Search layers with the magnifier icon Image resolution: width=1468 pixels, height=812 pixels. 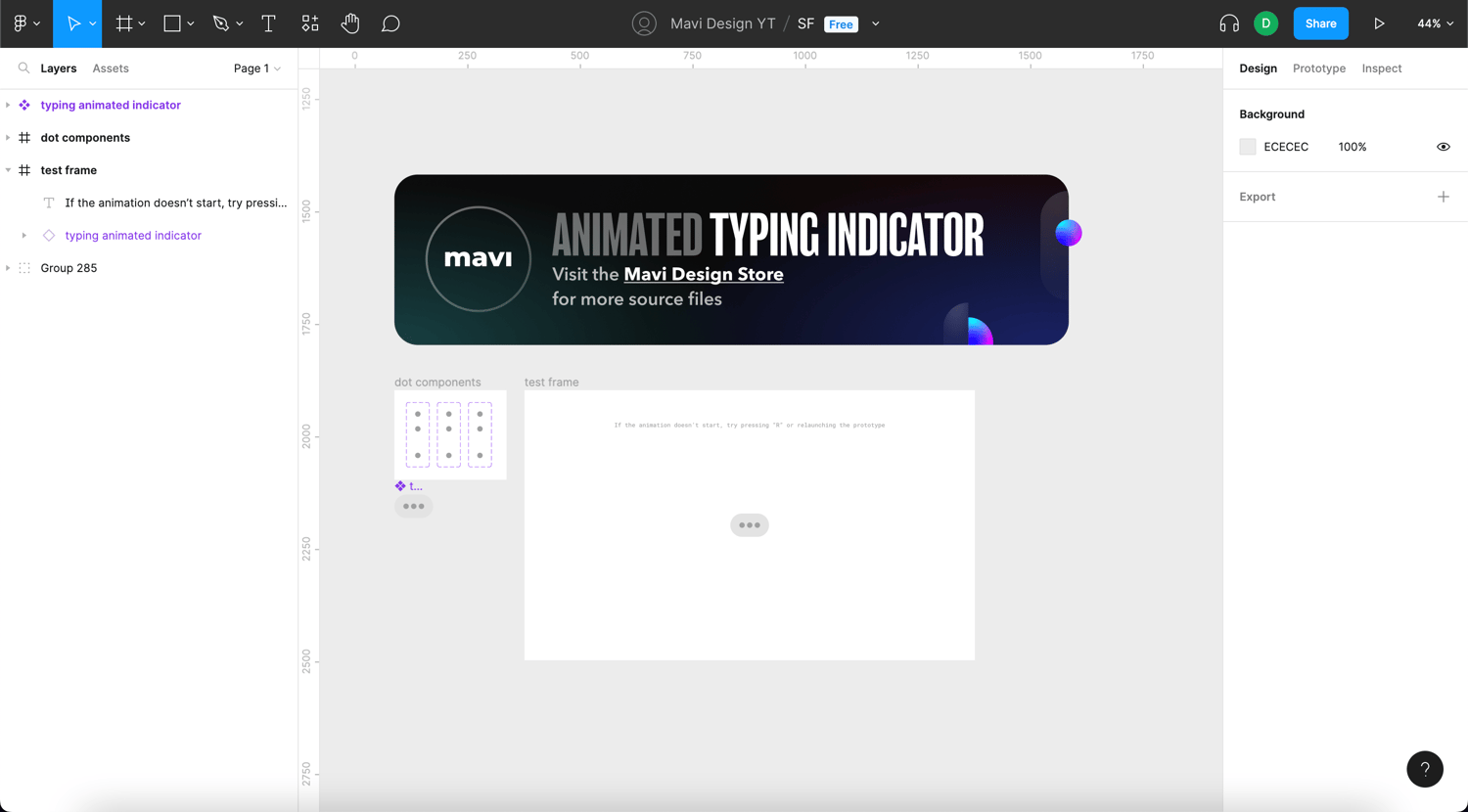click(23, 68)
